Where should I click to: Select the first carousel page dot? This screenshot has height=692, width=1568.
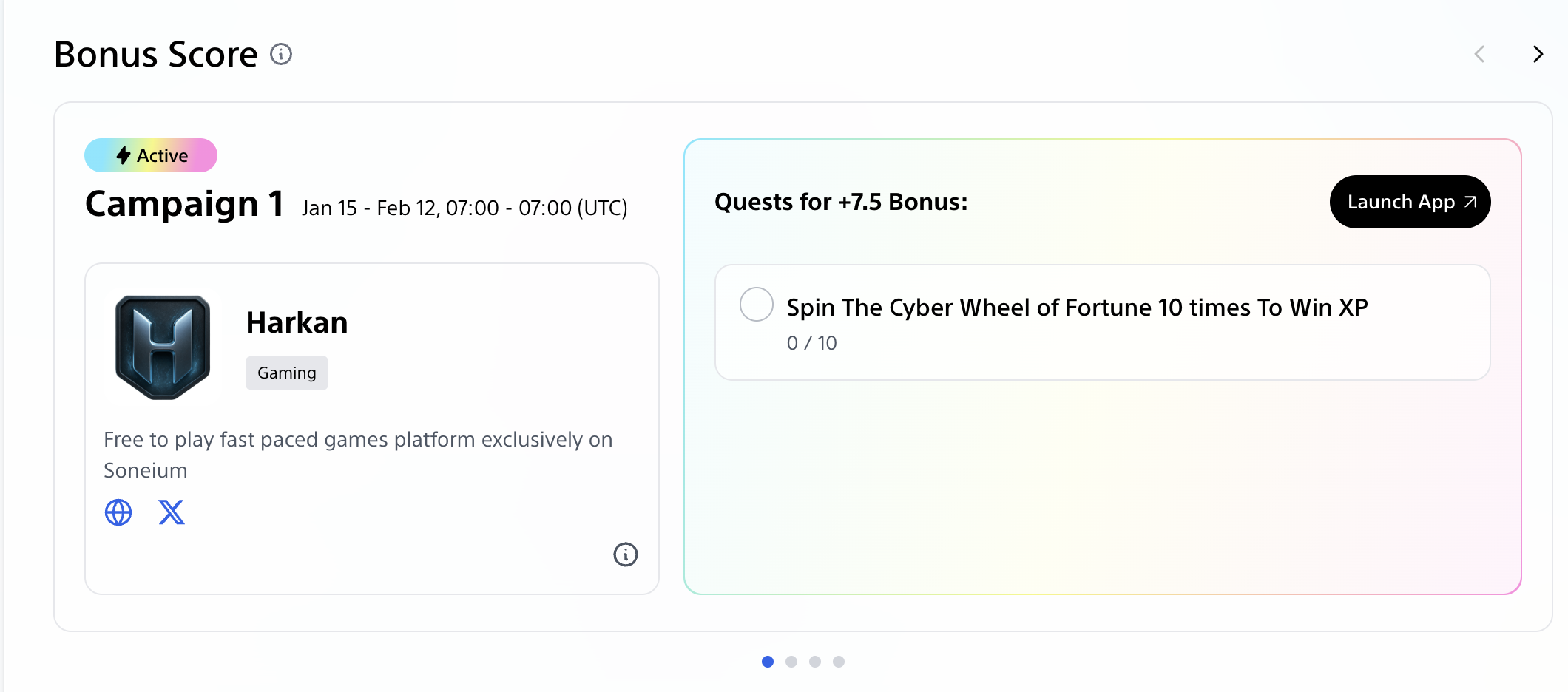(x=768, y=662)
